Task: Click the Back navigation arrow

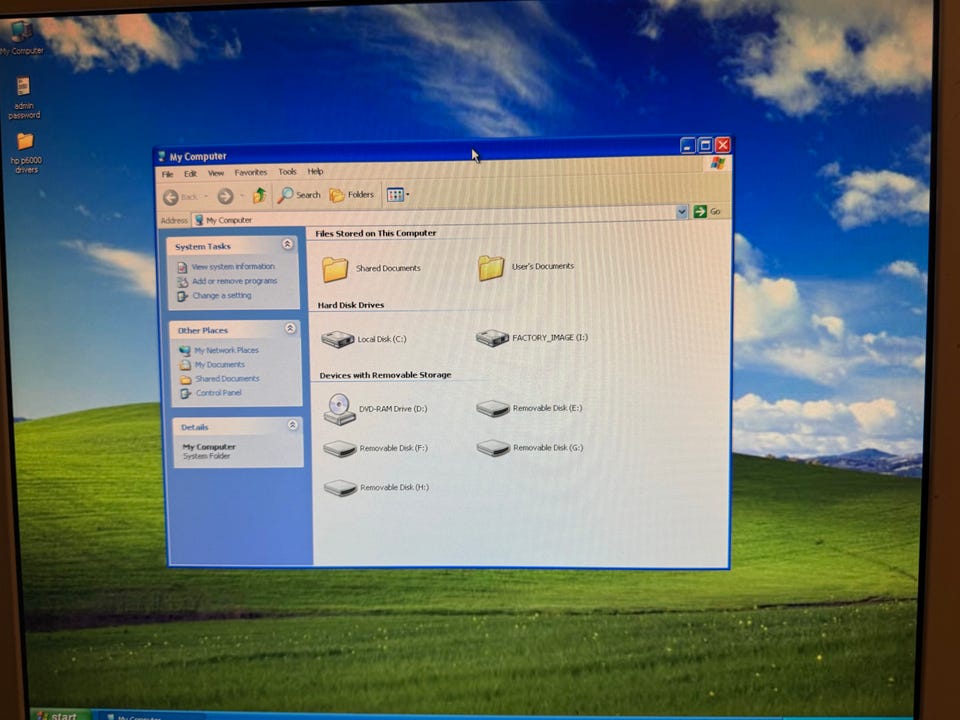Action: coord(171,197)
